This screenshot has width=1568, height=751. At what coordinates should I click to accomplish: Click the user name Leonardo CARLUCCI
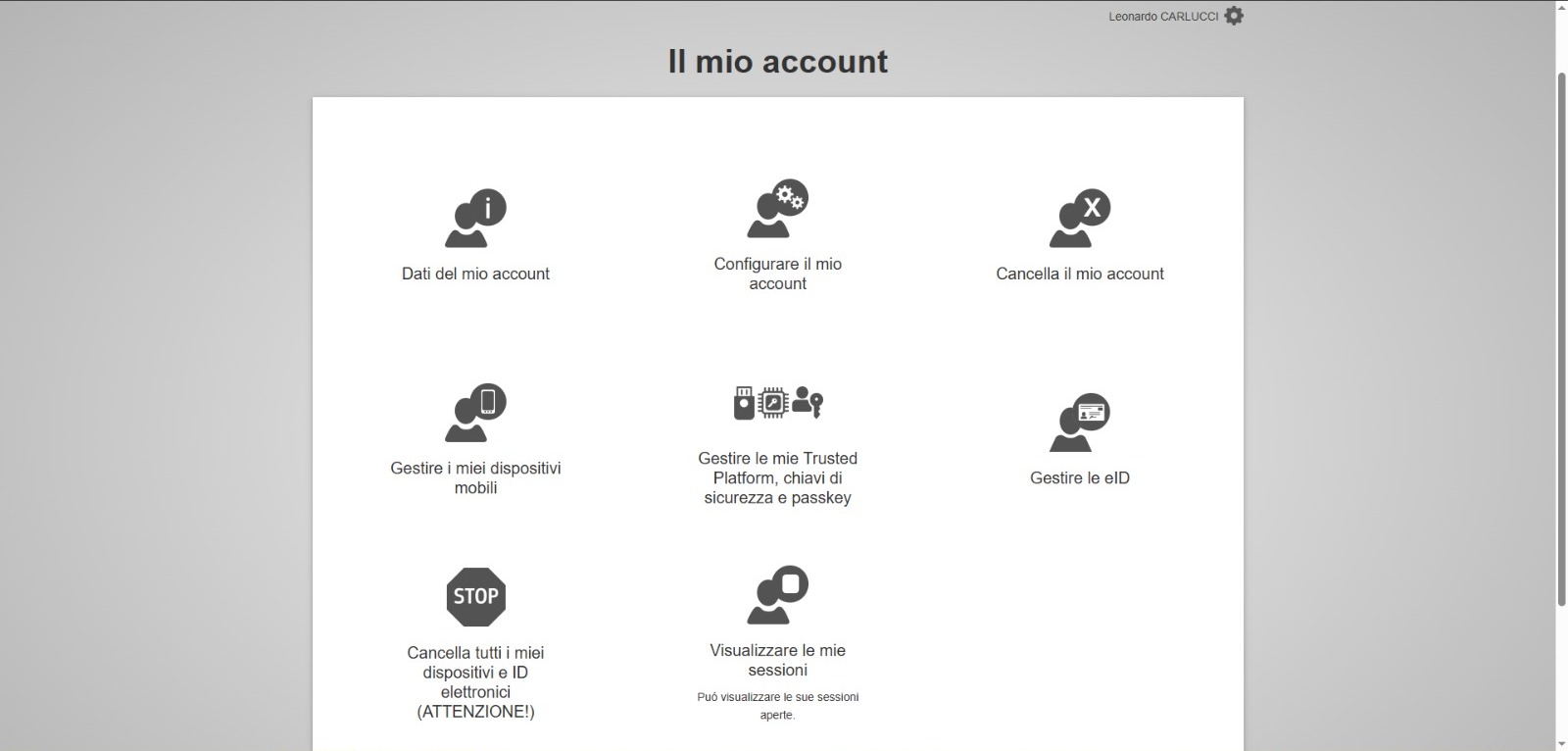pos(1163,17)
